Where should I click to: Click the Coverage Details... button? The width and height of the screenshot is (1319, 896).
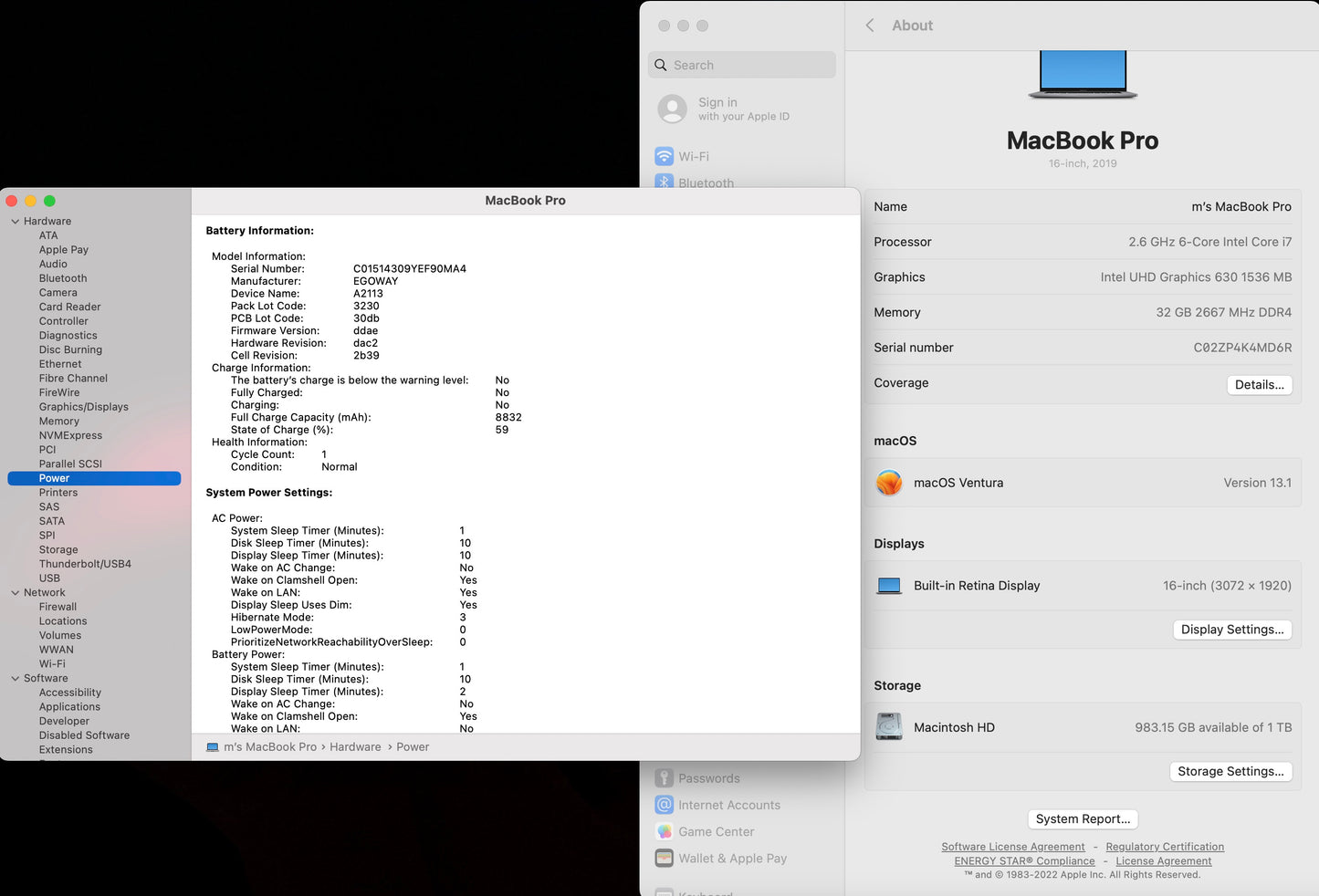pos(1260,384)
